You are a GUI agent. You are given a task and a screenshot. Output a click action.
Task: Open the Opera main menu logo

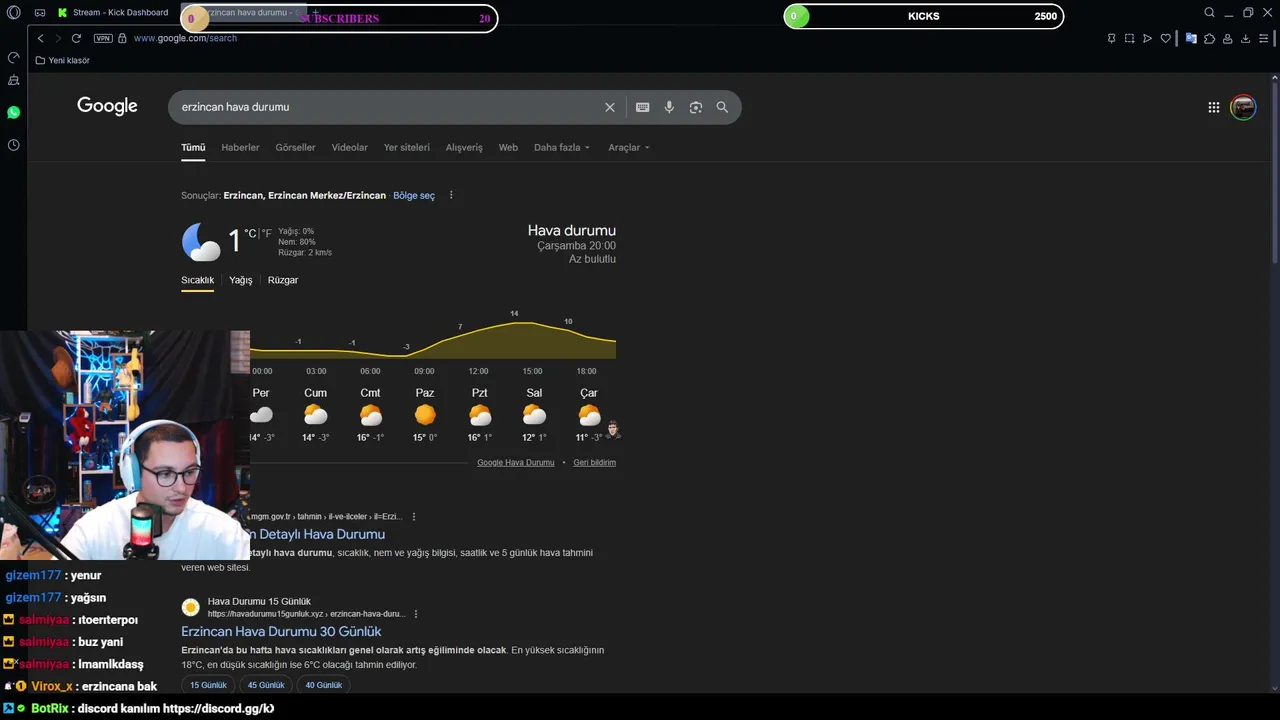(13, 13)
